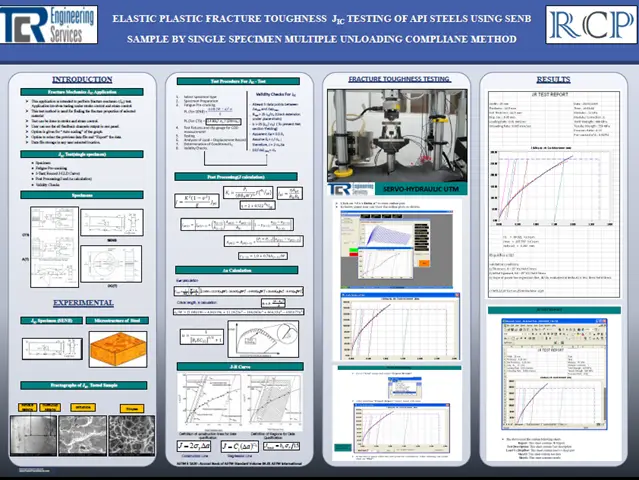Image resolution: width=639 pixels, height=480 pixels.
Task: Open the servo-hydraulic UTM machine photo
Action: [397, 136]
